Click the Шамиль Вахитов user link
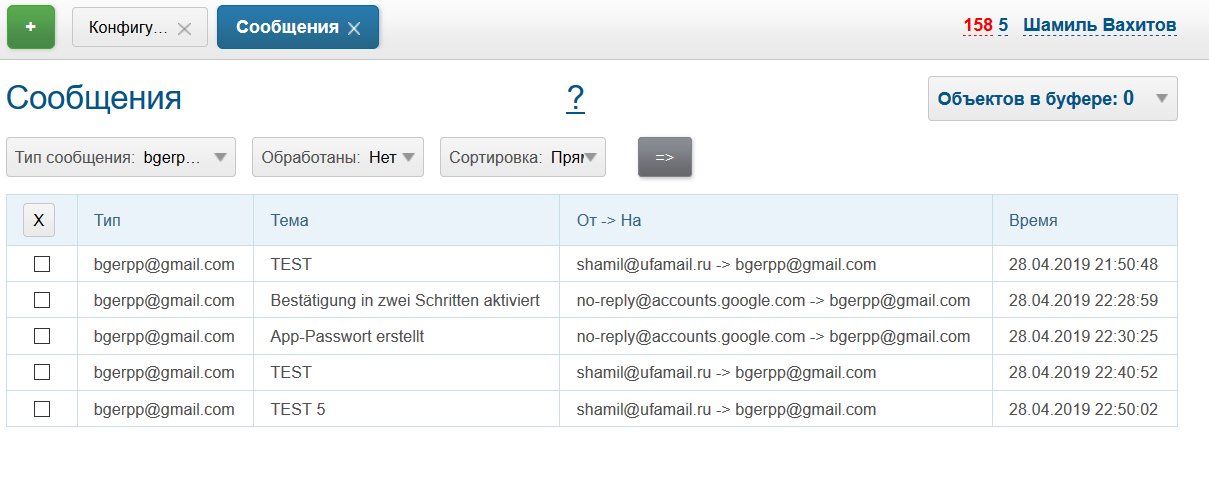The height and width of the screenshot is (491, 1209). (x=1099, y=25)
